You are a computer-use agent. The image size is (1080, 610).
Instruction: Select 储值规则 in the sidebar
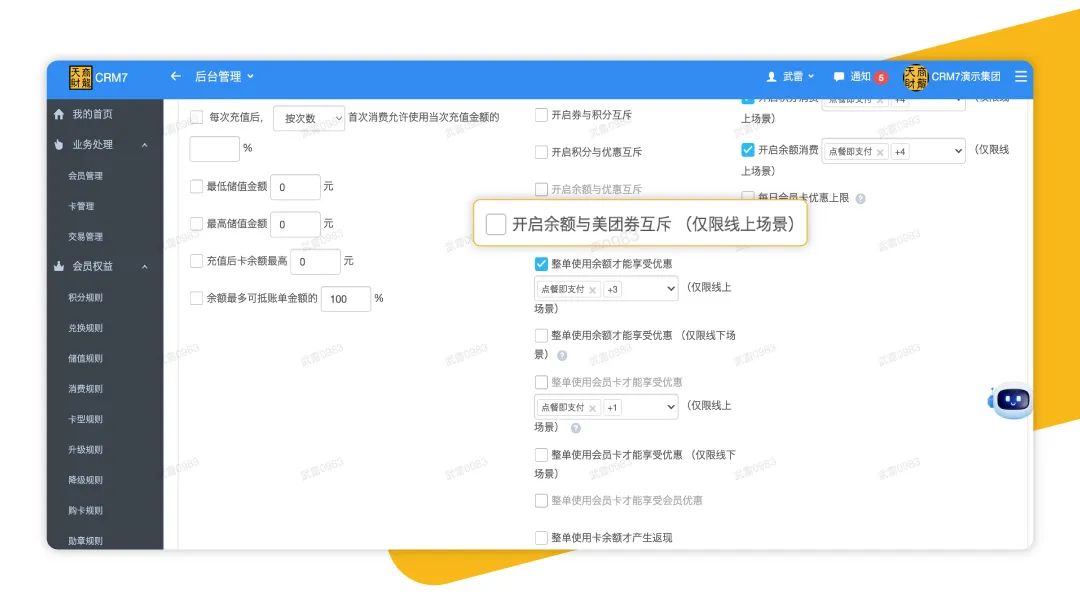85,358
